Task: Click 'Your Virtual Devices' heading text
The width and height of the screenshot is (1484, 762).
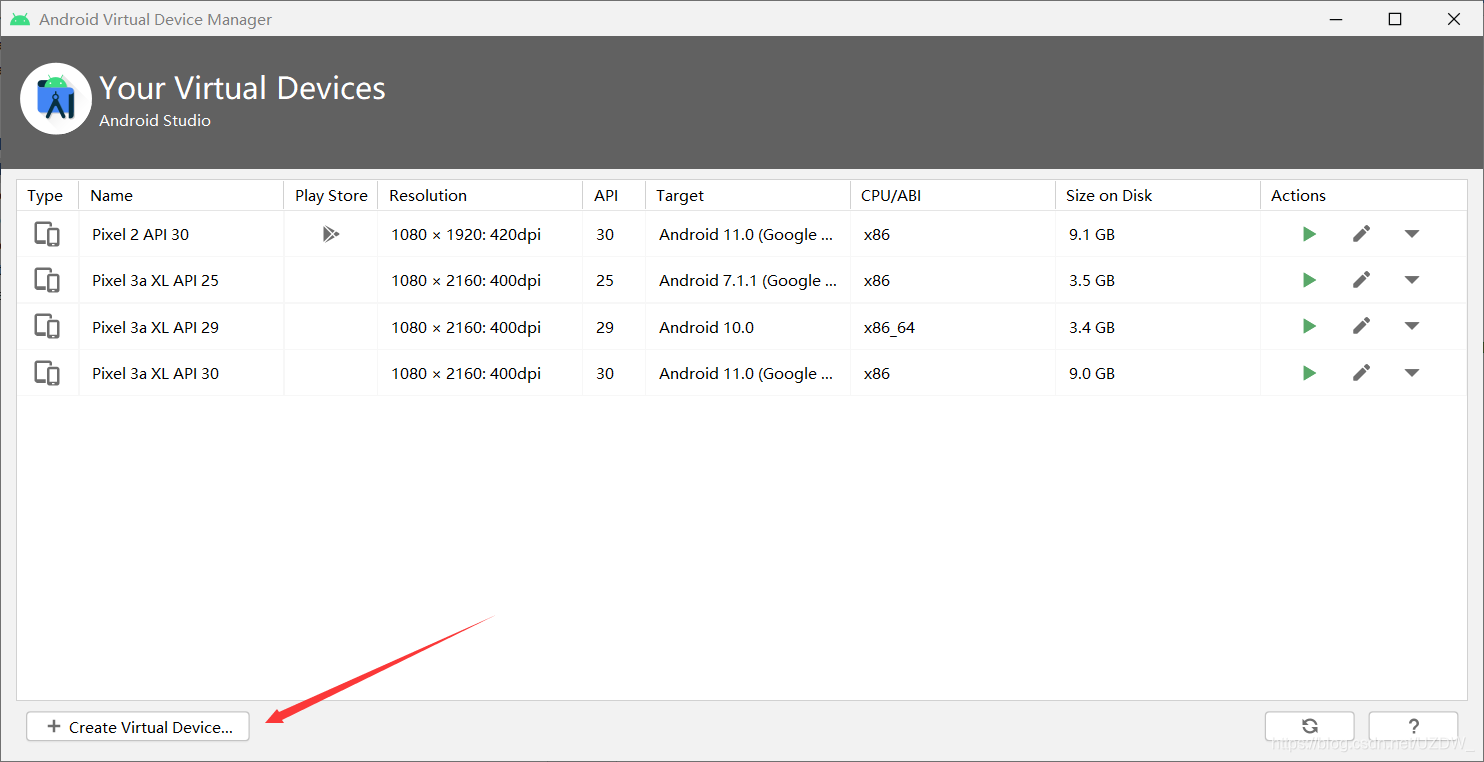Action: tap(242, 88)
